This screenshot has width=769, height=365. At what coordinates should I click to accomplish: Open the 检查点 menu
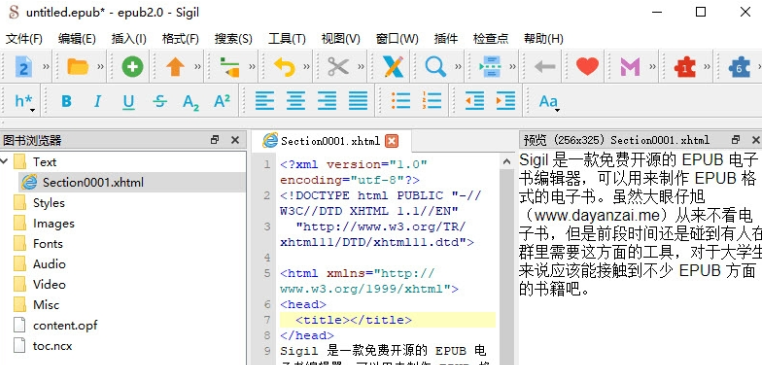click(x=490, y=39)
